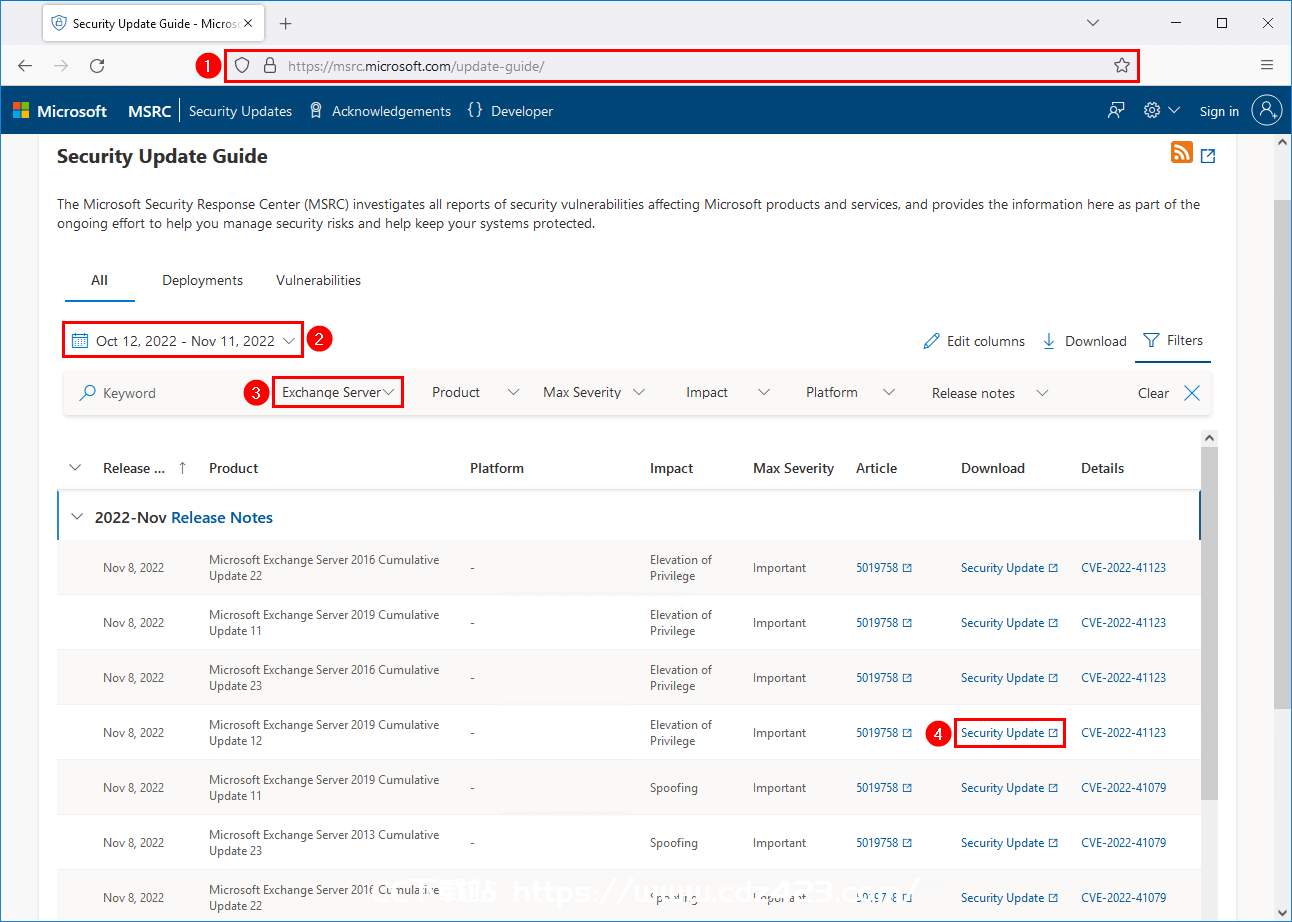1292x922 pixels.
Task: Click the shield tracking protection icon
Action: (x=241, y=66)
